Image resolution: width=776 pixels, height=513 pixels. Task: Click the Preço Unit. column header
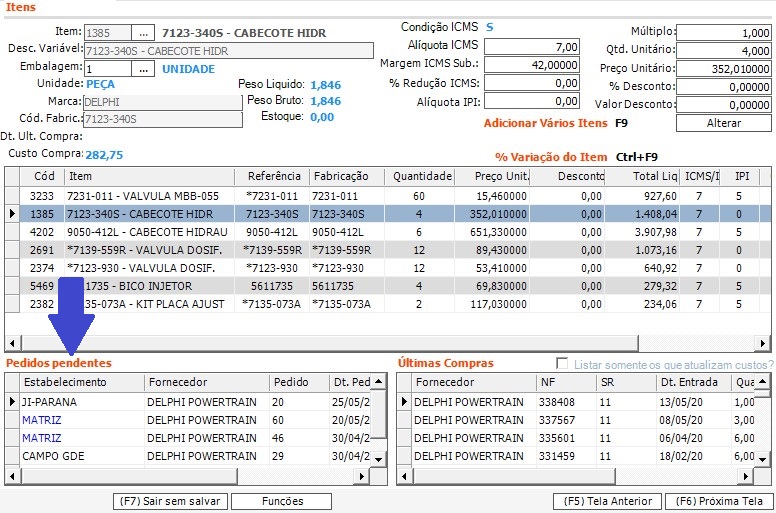(x=492, y=177)
